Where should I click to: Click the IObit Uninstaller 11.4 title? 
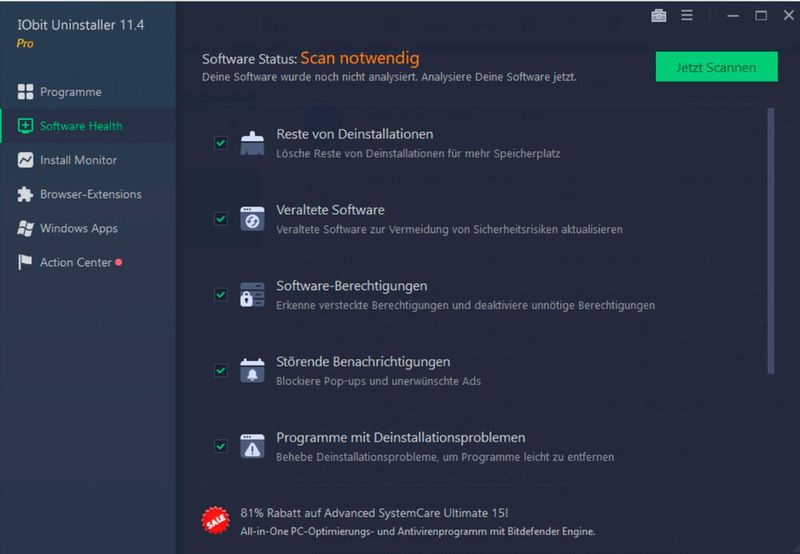81,25
